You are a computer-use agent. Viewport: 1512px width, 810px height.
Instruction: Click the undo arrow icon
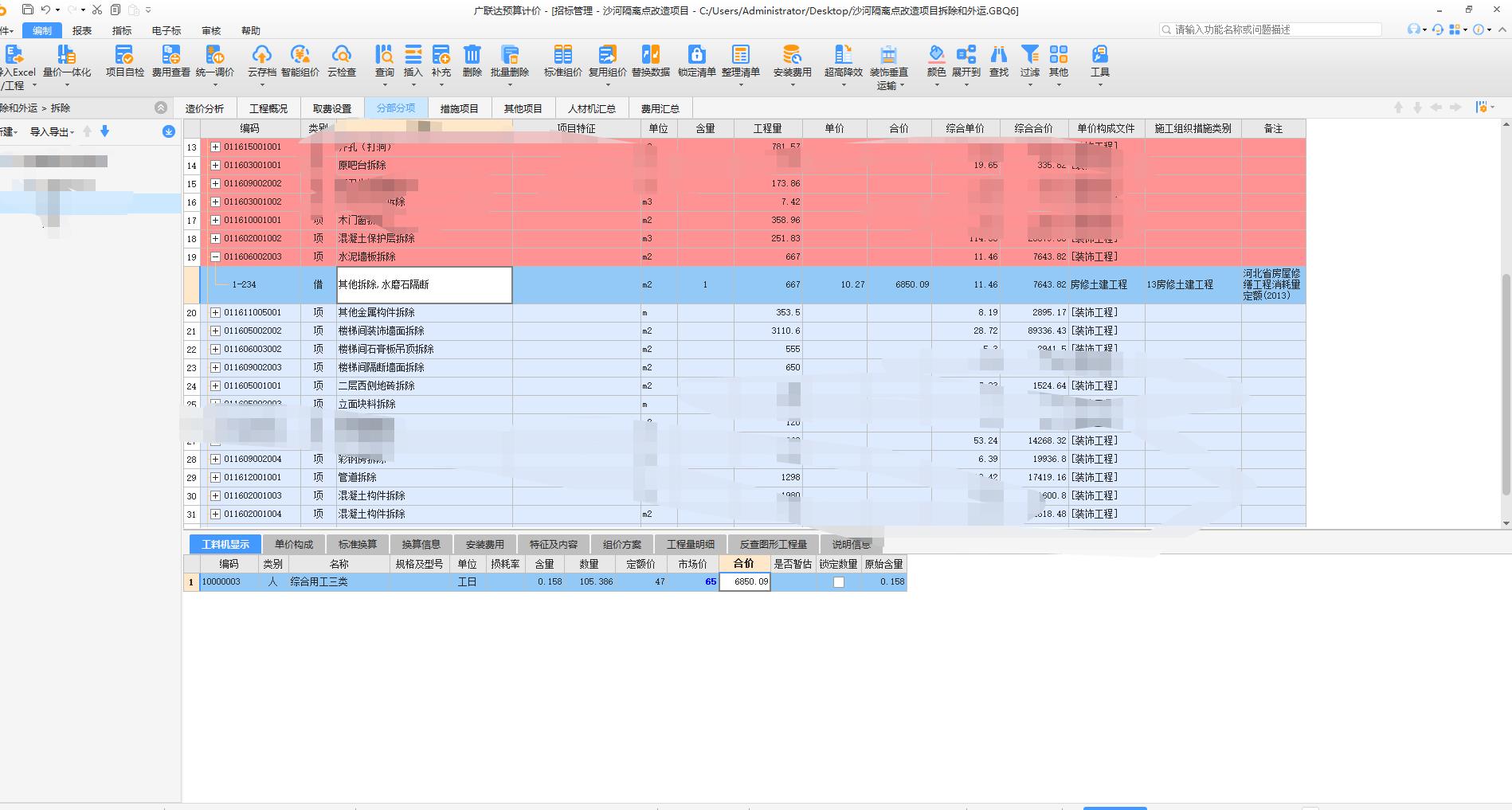45,10
